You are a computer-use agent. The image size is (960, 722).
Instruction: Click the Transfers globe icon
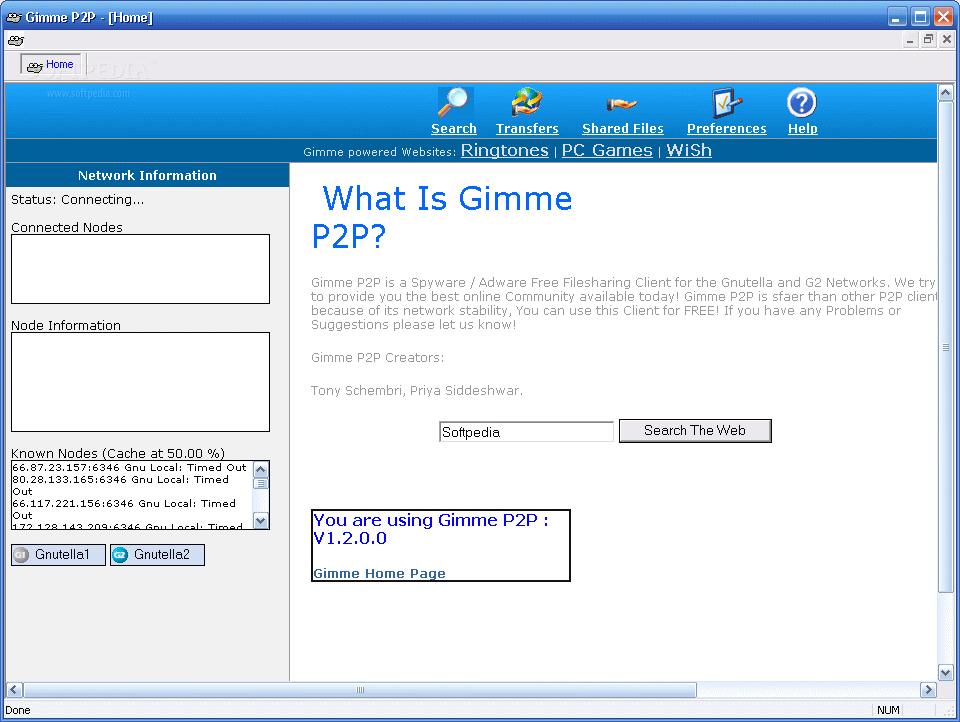[x=527, y=102]
